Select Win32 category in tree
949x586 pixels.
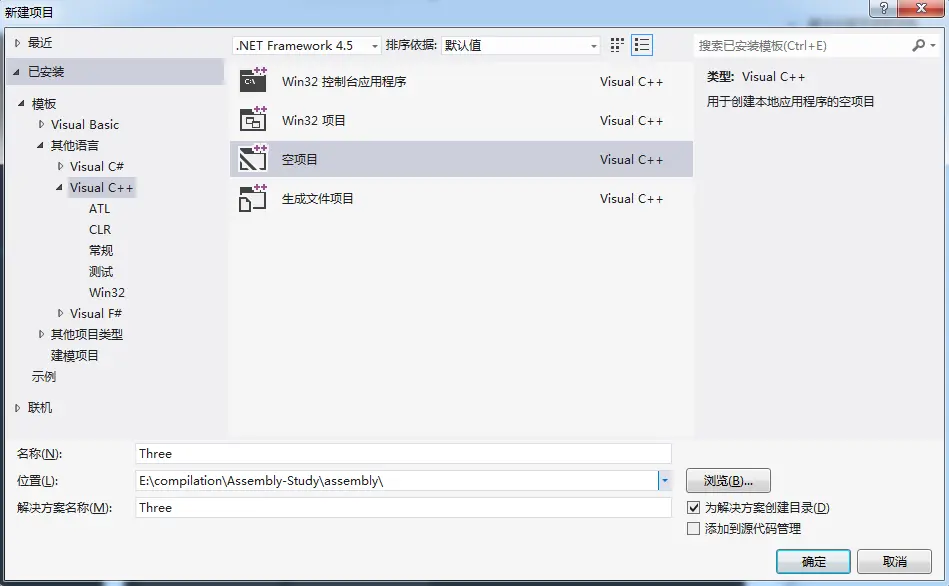(x=107, y=292)
